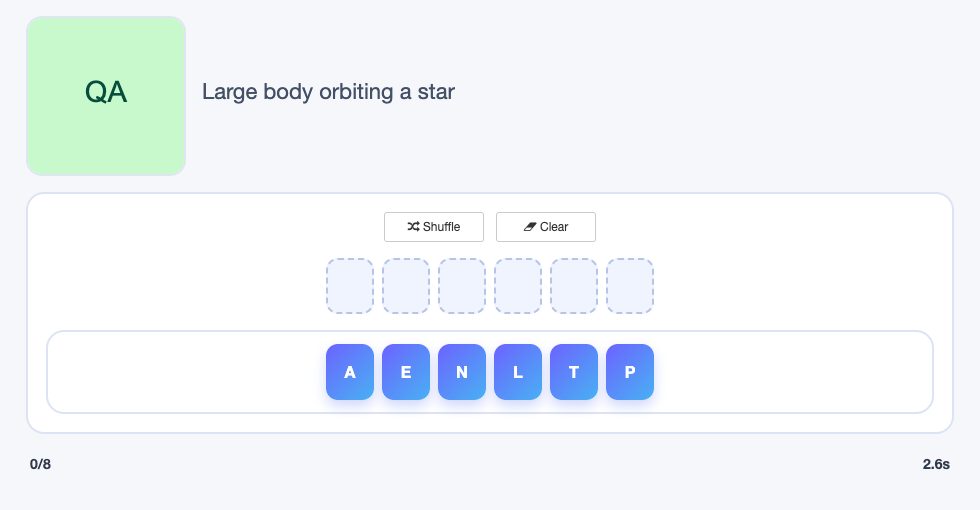The height and width of the screenshot is (510, 980).
Task: Pick the letter tile N
Action: [x=462, y=372]
